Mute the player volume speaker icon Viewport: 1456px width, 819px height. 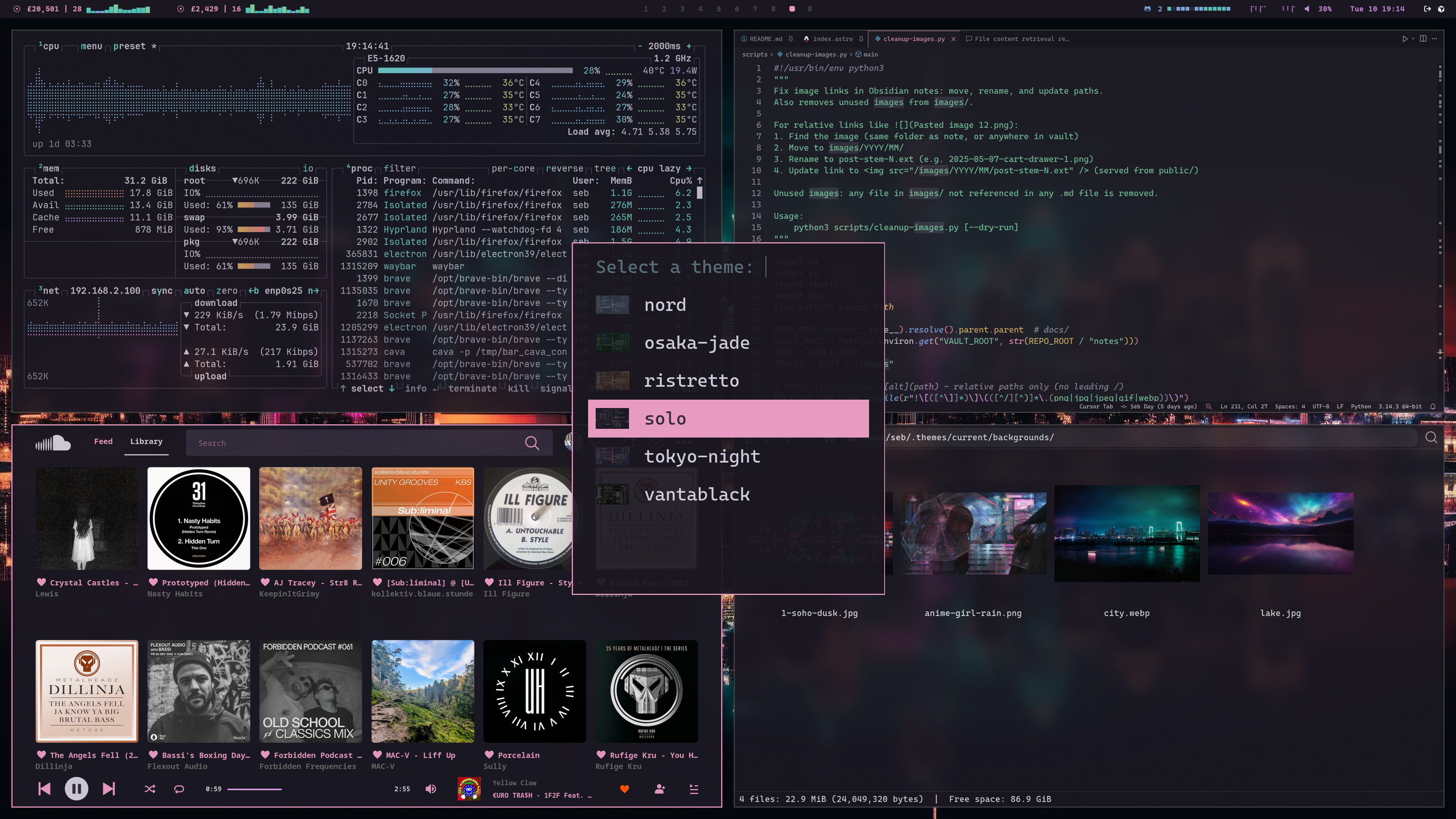pyautogui.click(x=431, y=789)
